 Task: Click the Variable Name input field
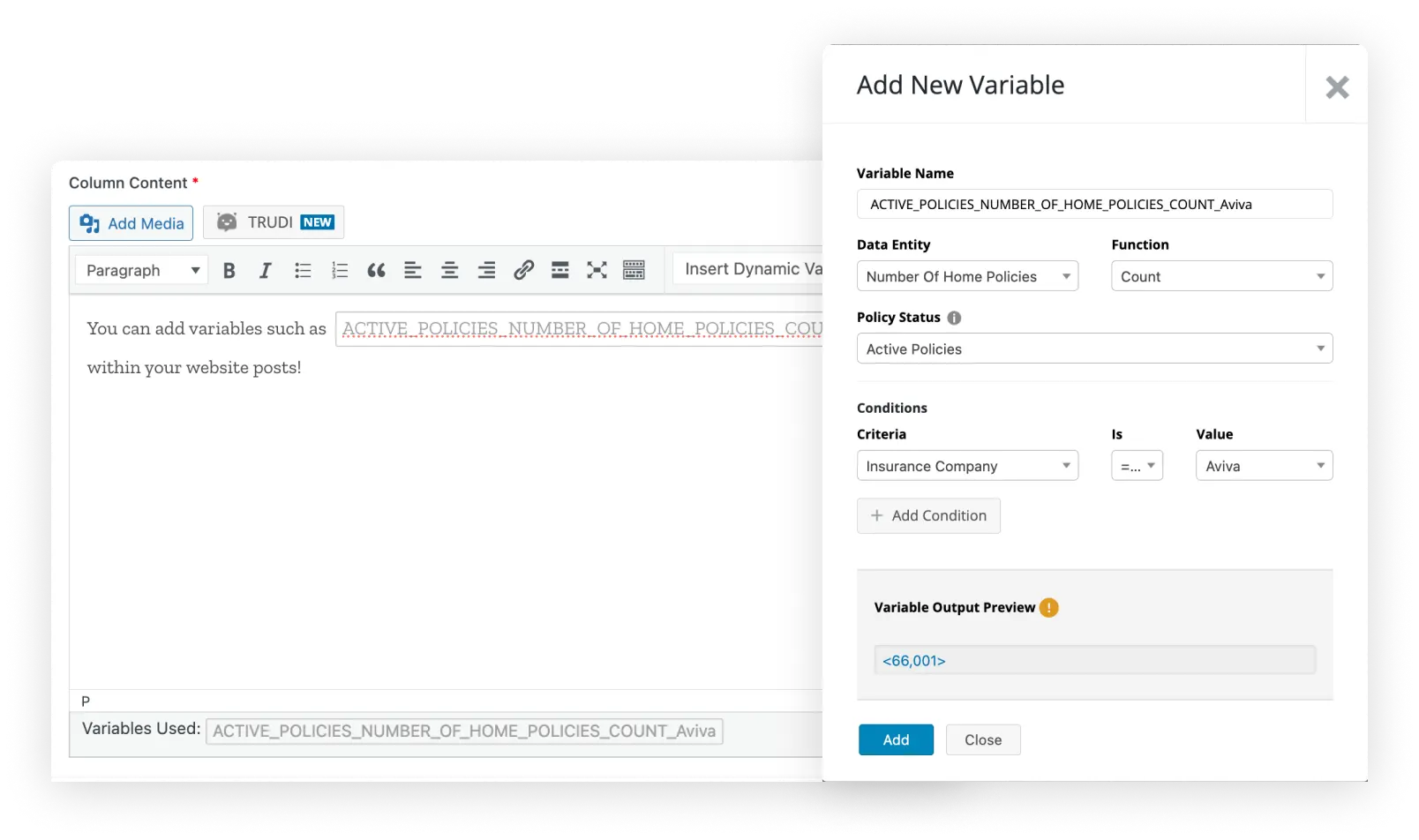(x=1094, y=204)
